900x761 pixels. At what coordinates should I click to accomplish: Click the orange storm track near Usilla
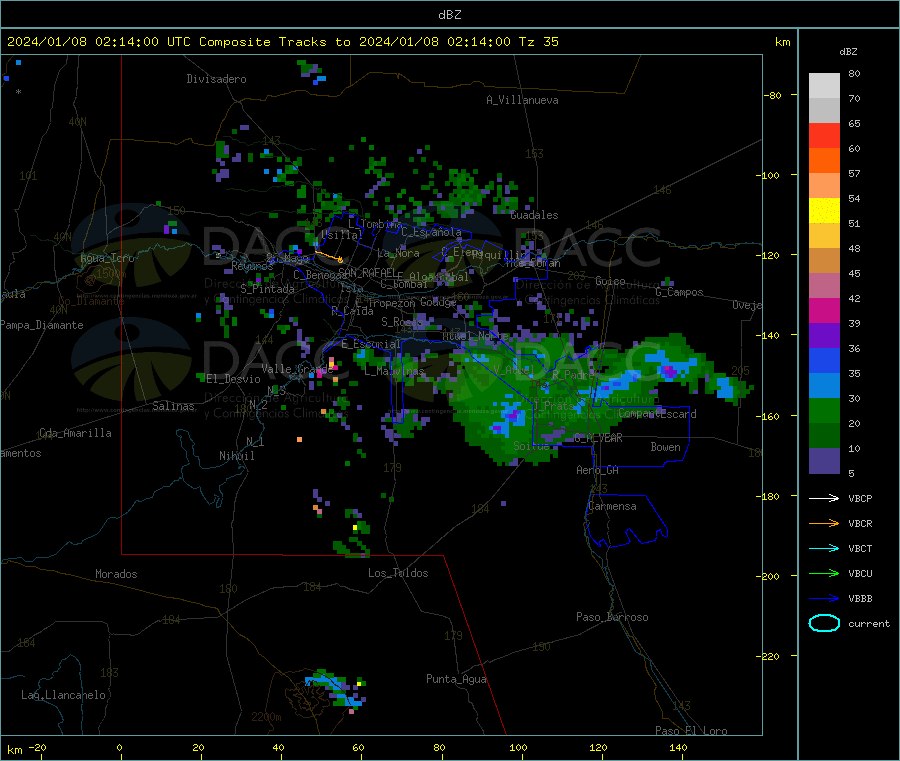click(328, 256)
